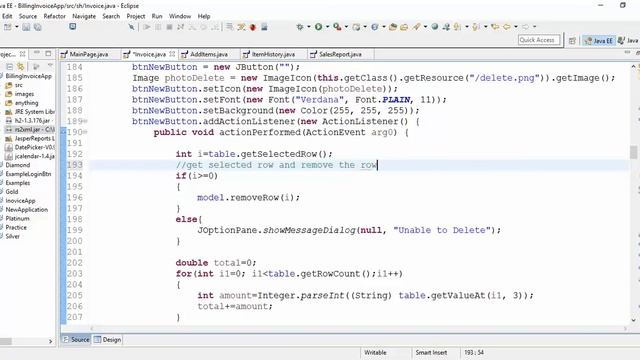Click the Suspend debug icon
This screenshot has width=640, height=360.
158,27
